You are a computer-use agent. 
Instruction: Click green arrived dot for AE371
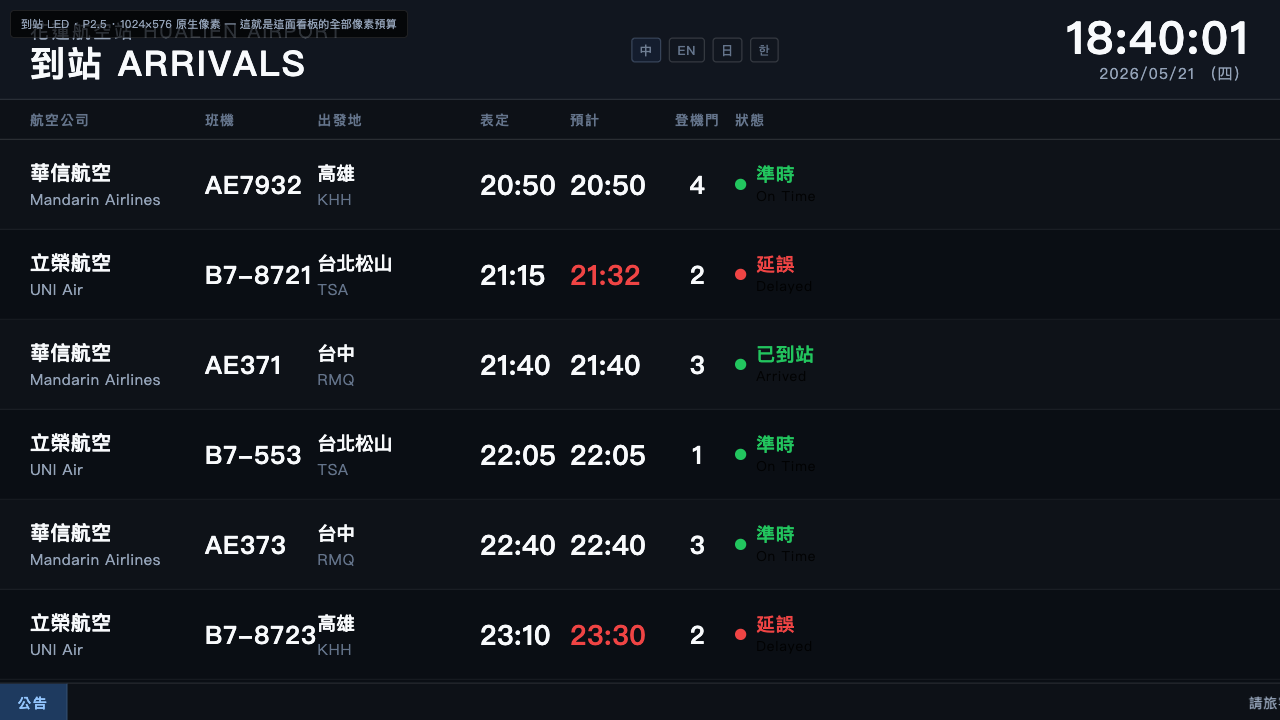(740, 364)
